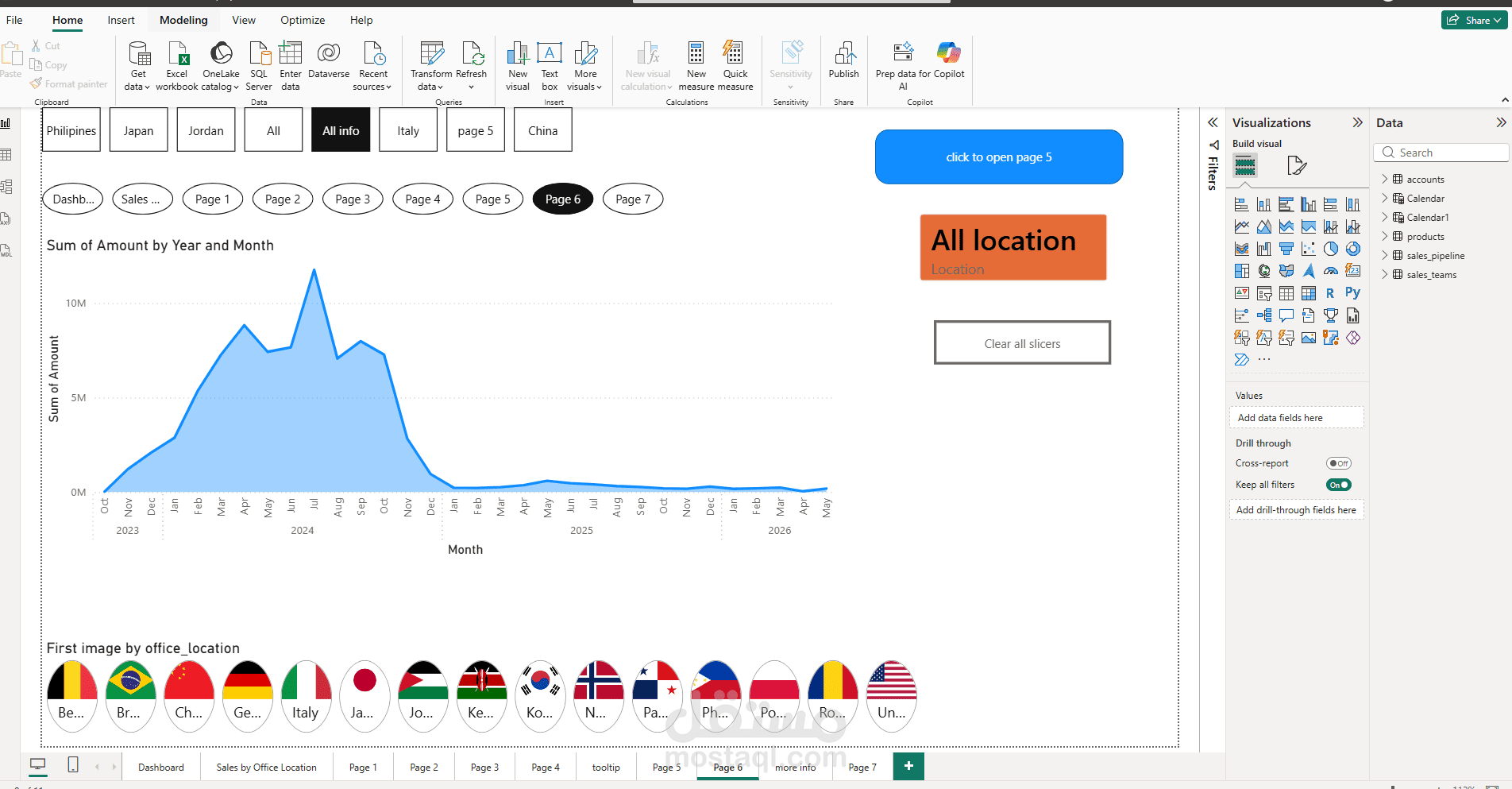The height and width of the screenshot is (789, 1512).
Task: Select the Slicer visual icon
Action: (x=1264, y=293)
